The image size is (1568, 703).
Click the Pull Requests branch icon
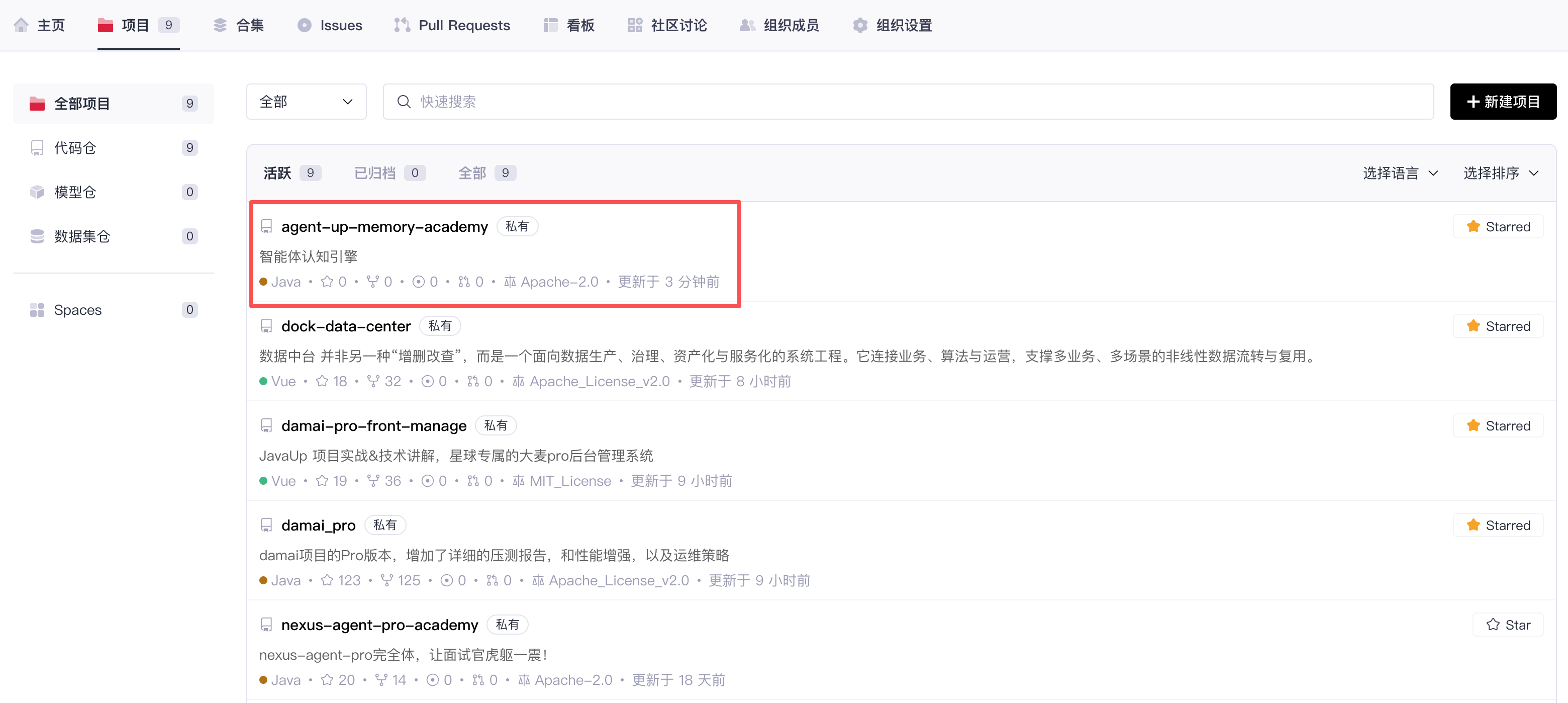[402, 25]
